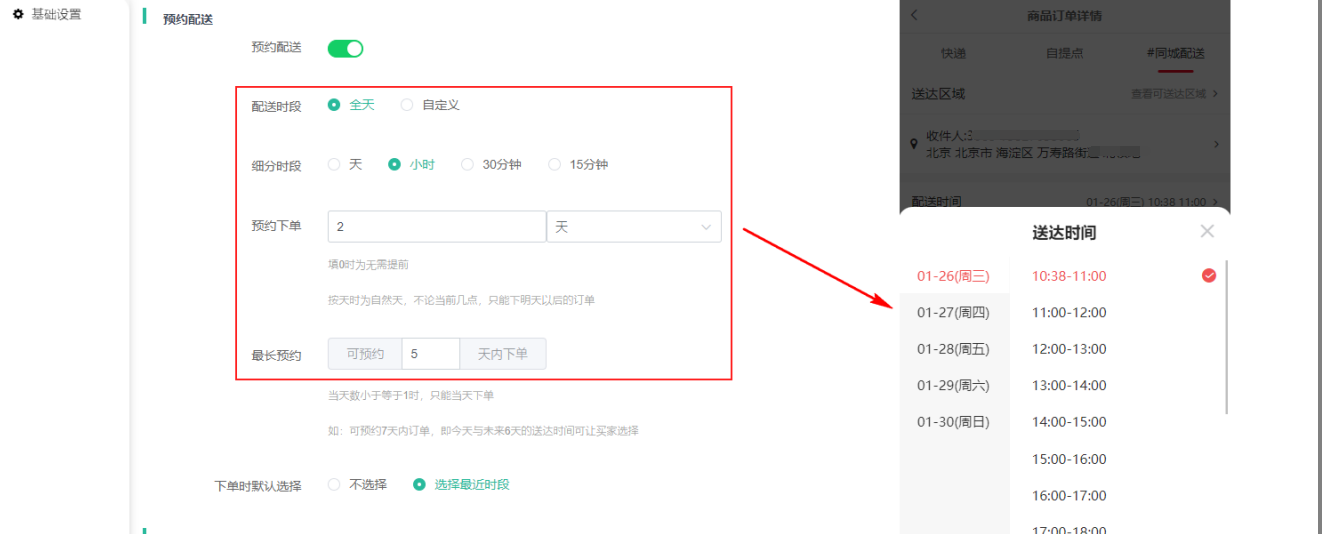This screenshot has height=534, width=1322.
Task: Click the location pin icon beside 收件人
Action: click(x=914, y=144)
